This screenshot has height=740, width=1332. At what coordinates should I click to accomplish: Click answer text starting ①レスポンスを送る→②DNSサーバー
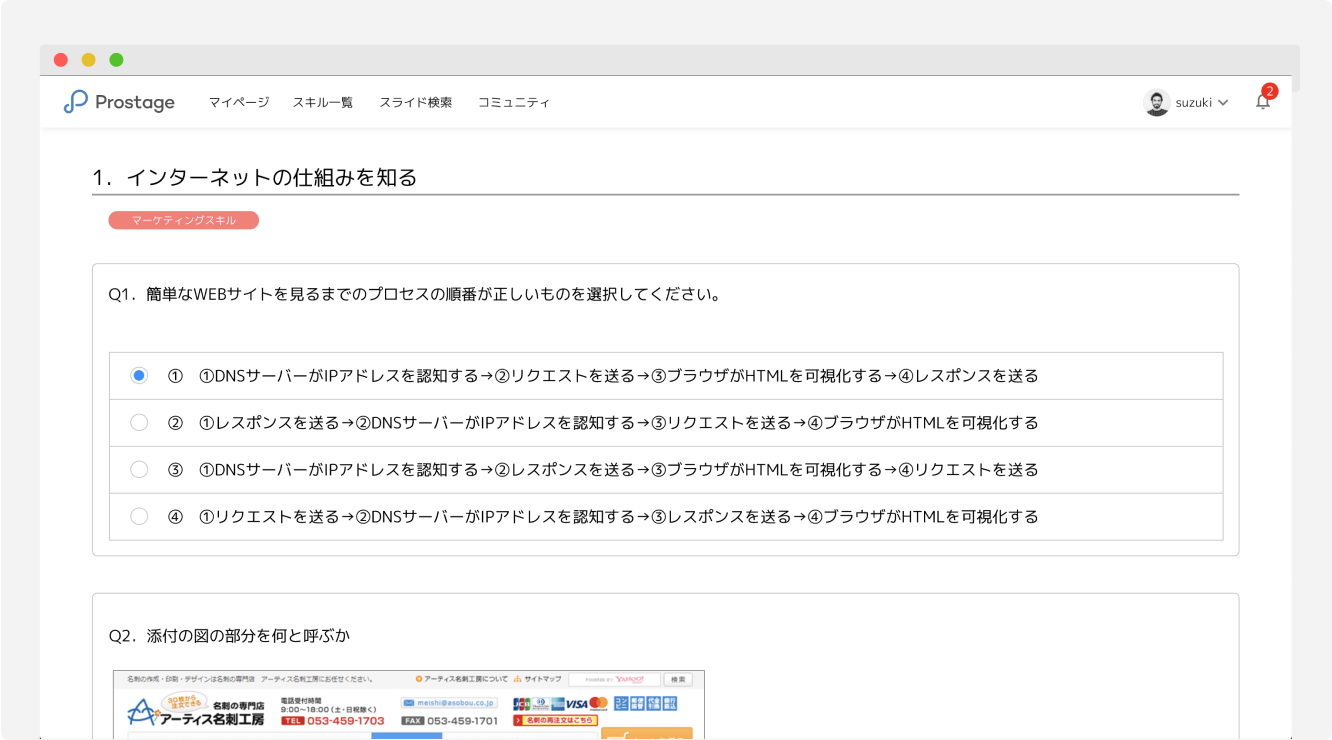(x=619, y=423)
